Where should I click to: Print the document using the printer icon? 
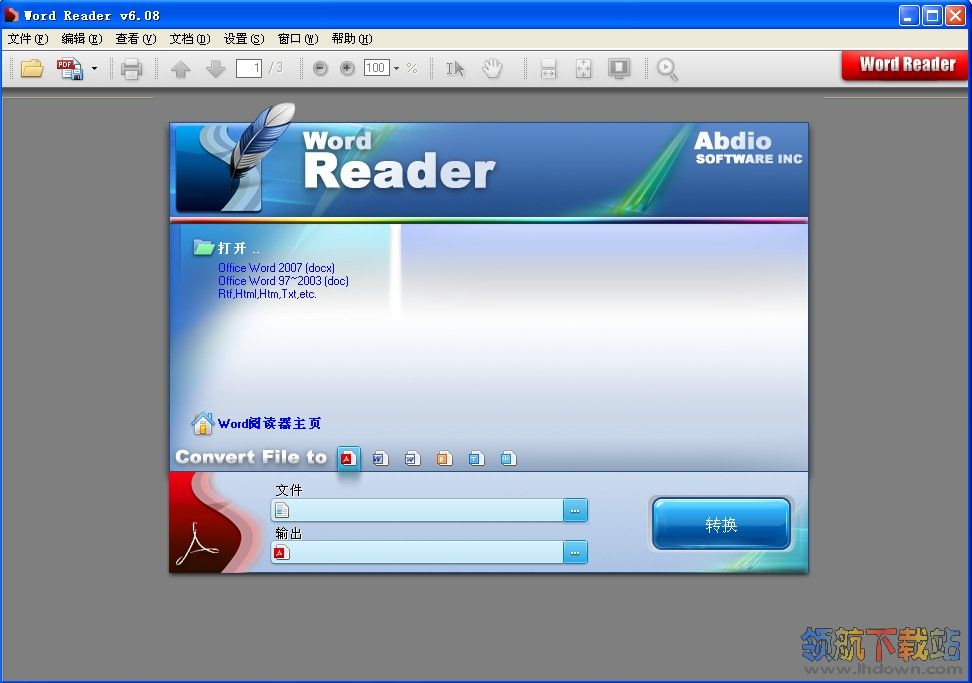[131, 68]
